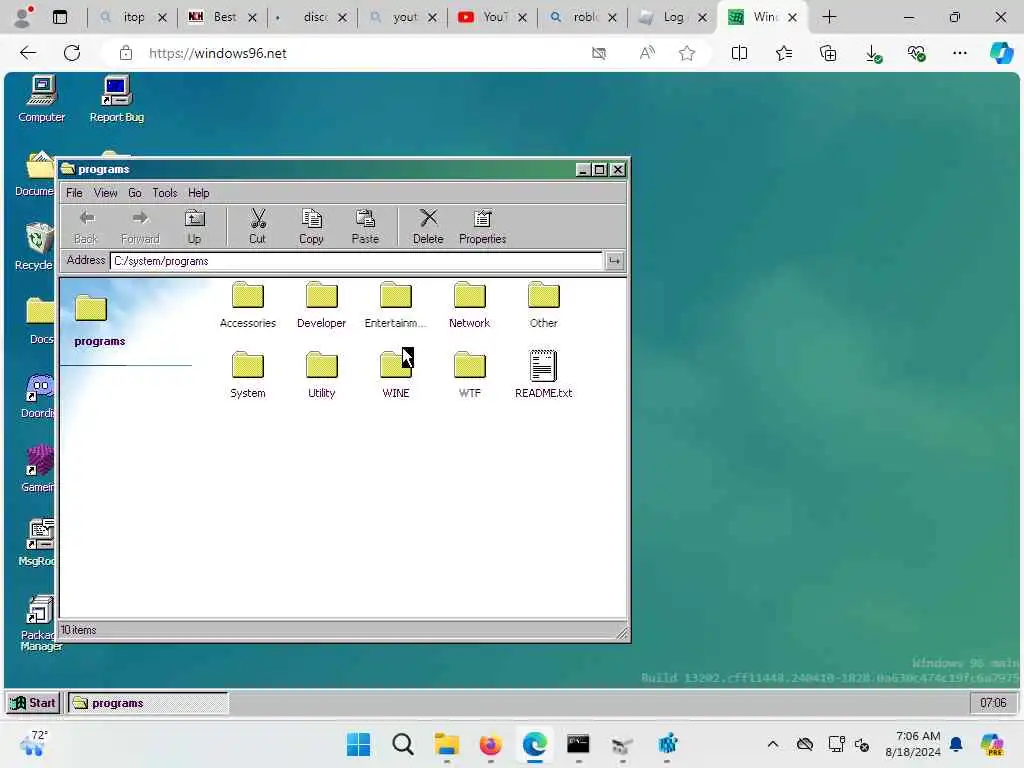The height and width of the screenshot is (768, 1024).
Task: Minimize the programs window
Action: point(583,170)
